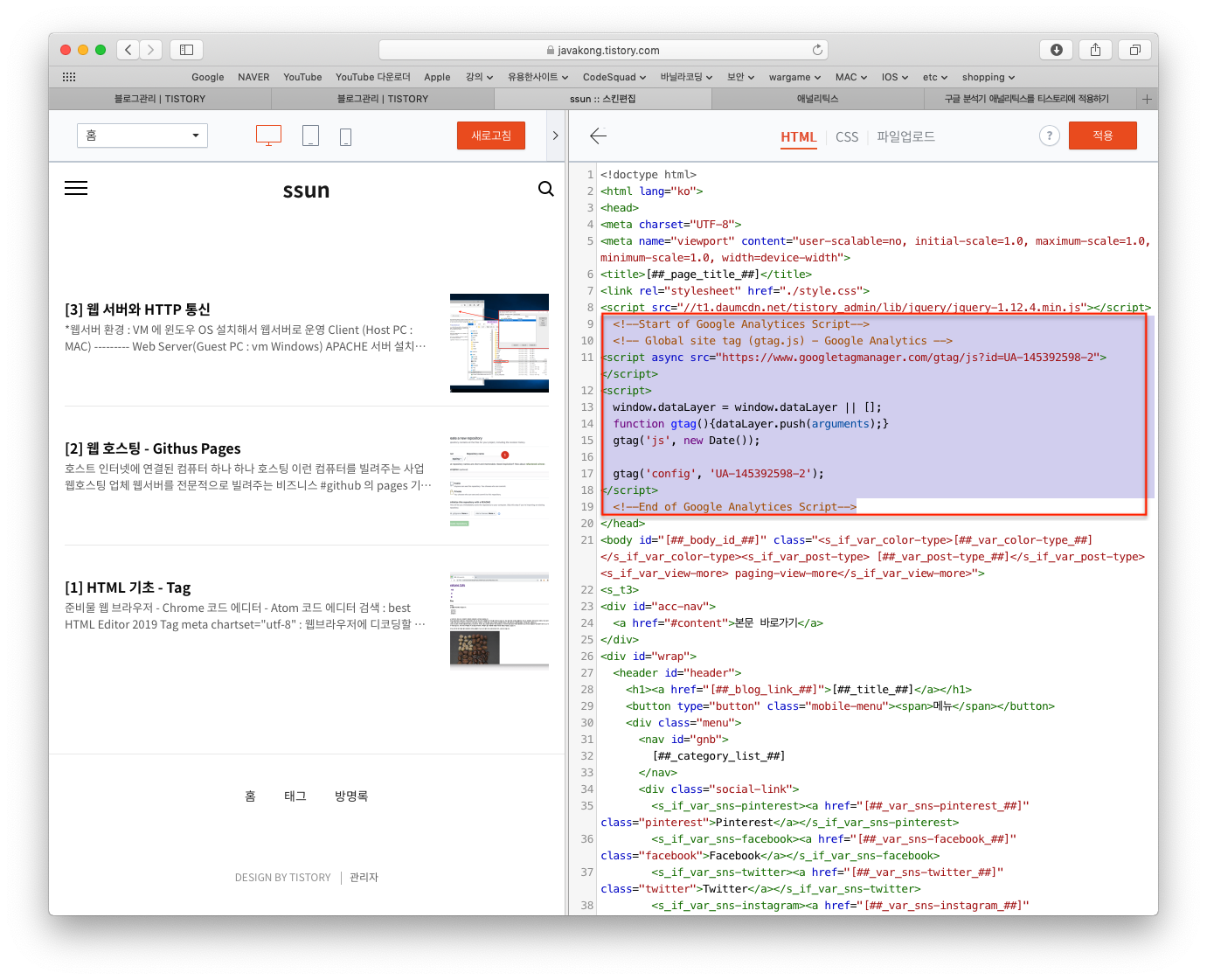Open thumbnail of HTML 기초 post

coord(499,621)
